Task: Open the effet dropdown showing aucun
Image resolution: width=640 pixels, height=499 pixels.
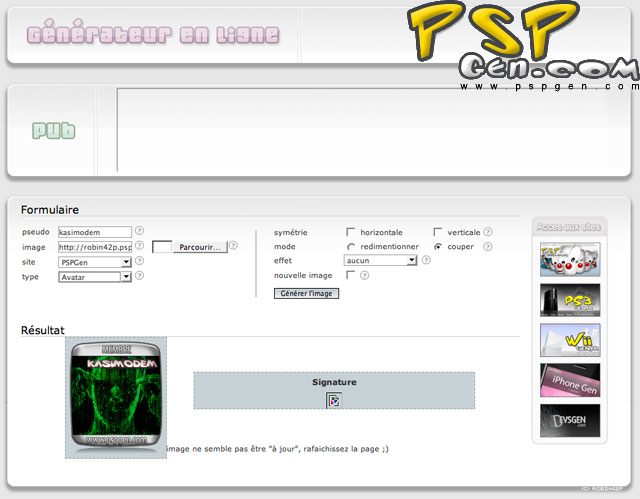Action: (380, 260)
